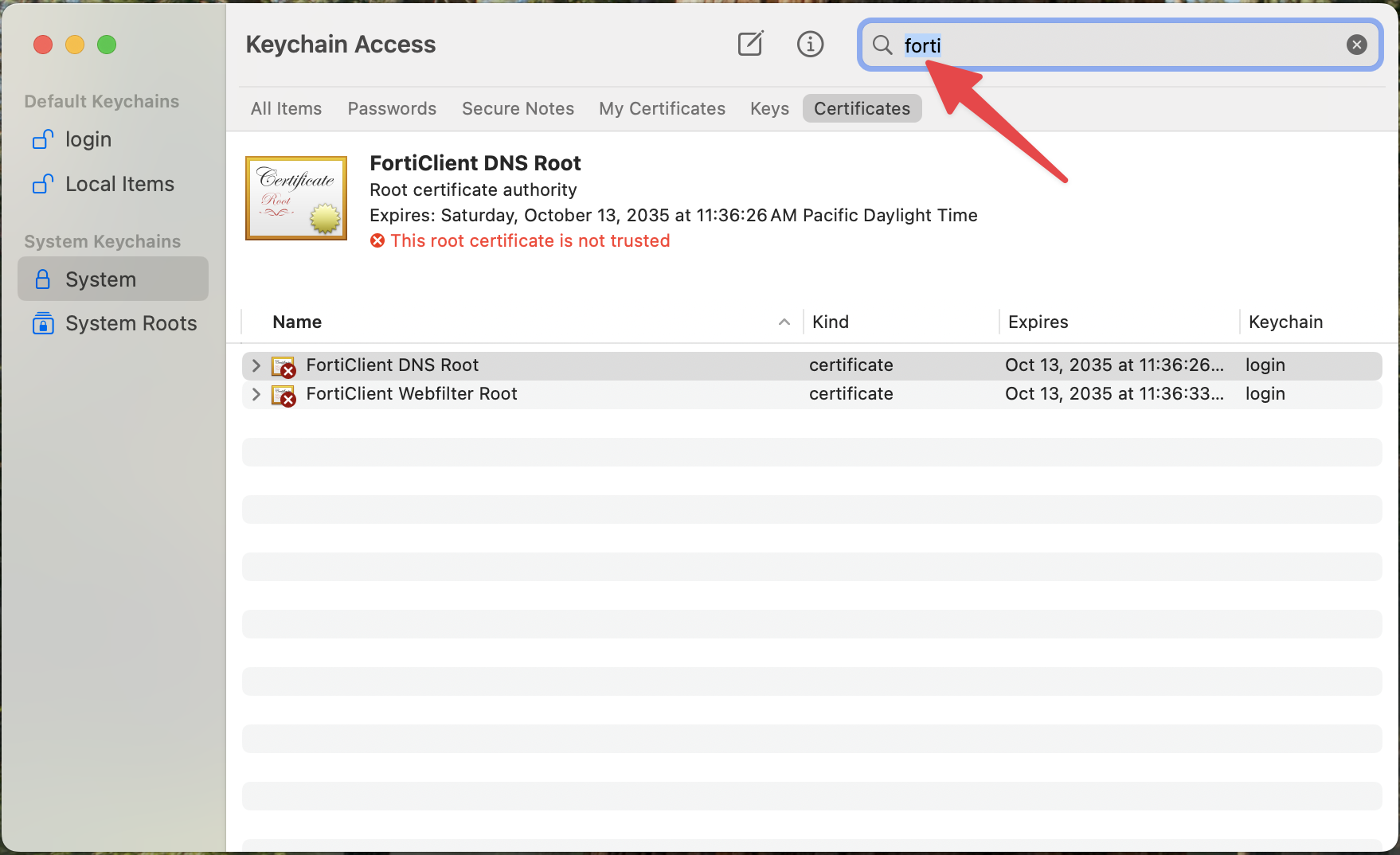Sort by the Expires column header
1400x855 pixels.
pyautogui.click(x=1038, y=322)
